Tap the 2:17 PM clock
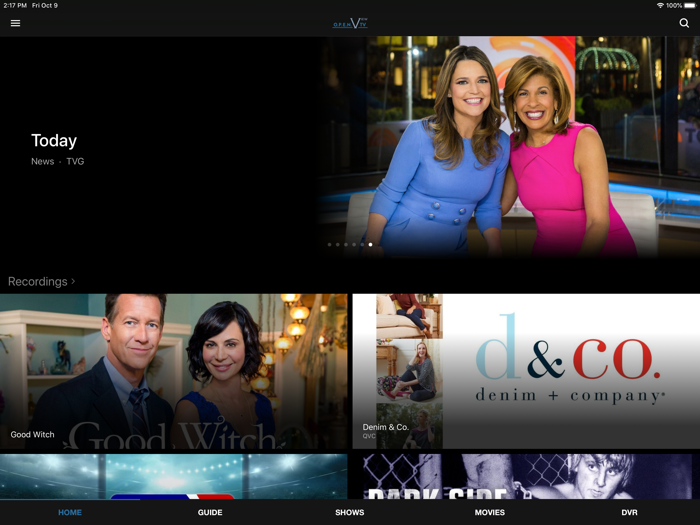 [x=15, y=5]
